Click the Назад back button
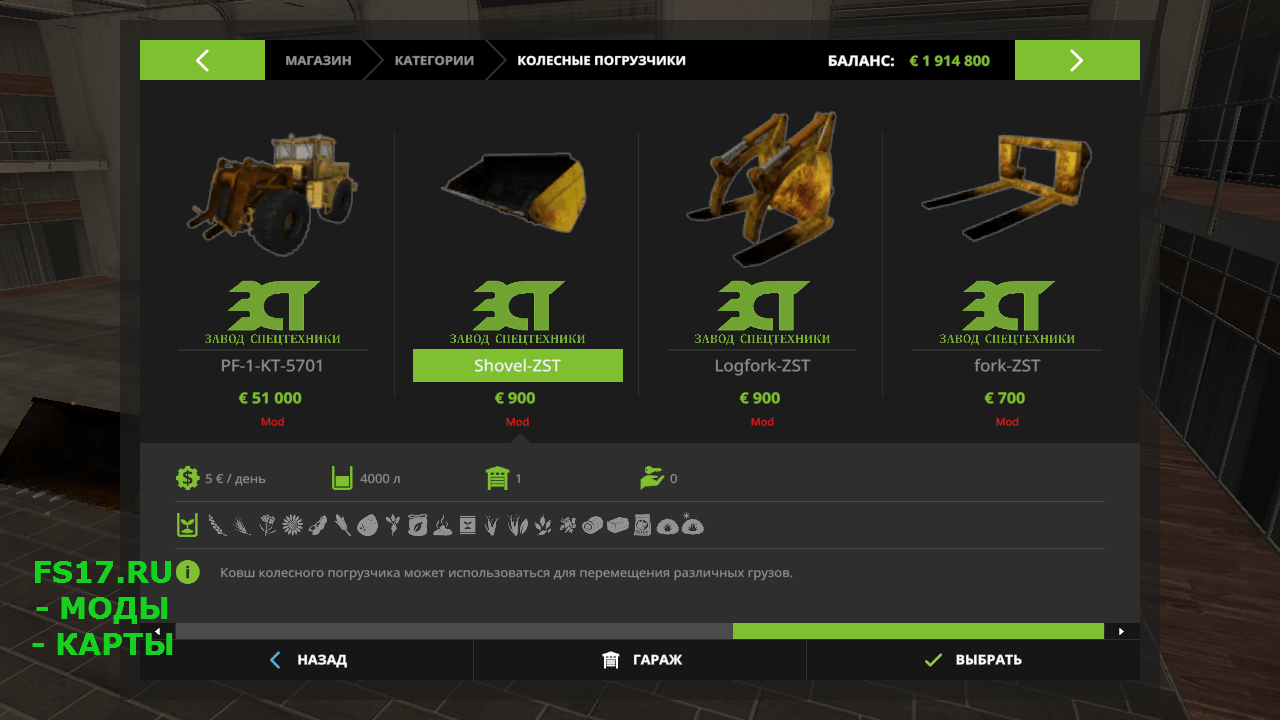 coord(307,660)
